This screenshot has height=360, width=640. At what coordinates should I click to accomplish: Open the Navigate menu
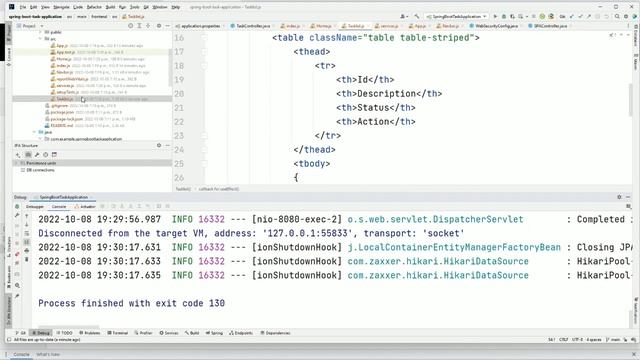tap(61, 7)
